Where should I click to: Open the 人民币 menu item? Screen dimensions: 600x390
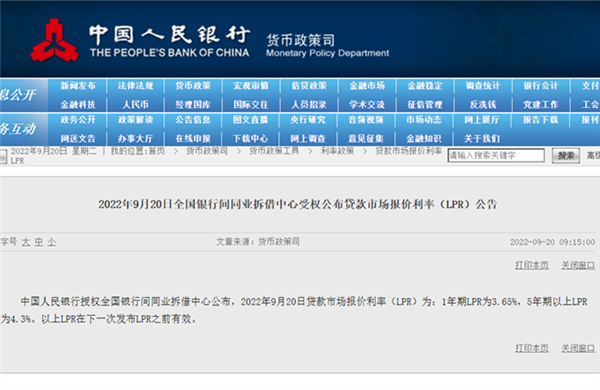(x=135, y=104)
